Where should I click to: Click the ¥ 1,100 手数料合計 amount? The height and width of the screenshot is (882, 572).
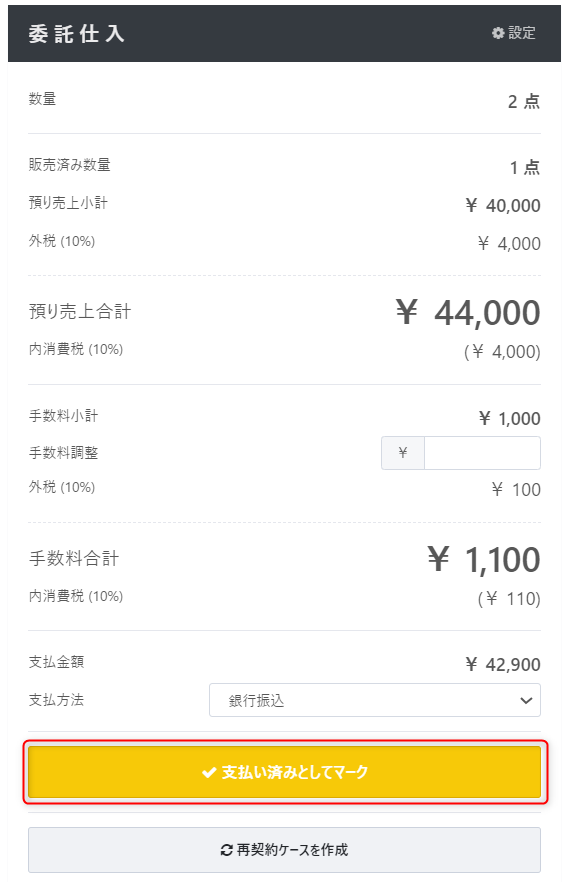pyautogui.click(x=484, y=560)
